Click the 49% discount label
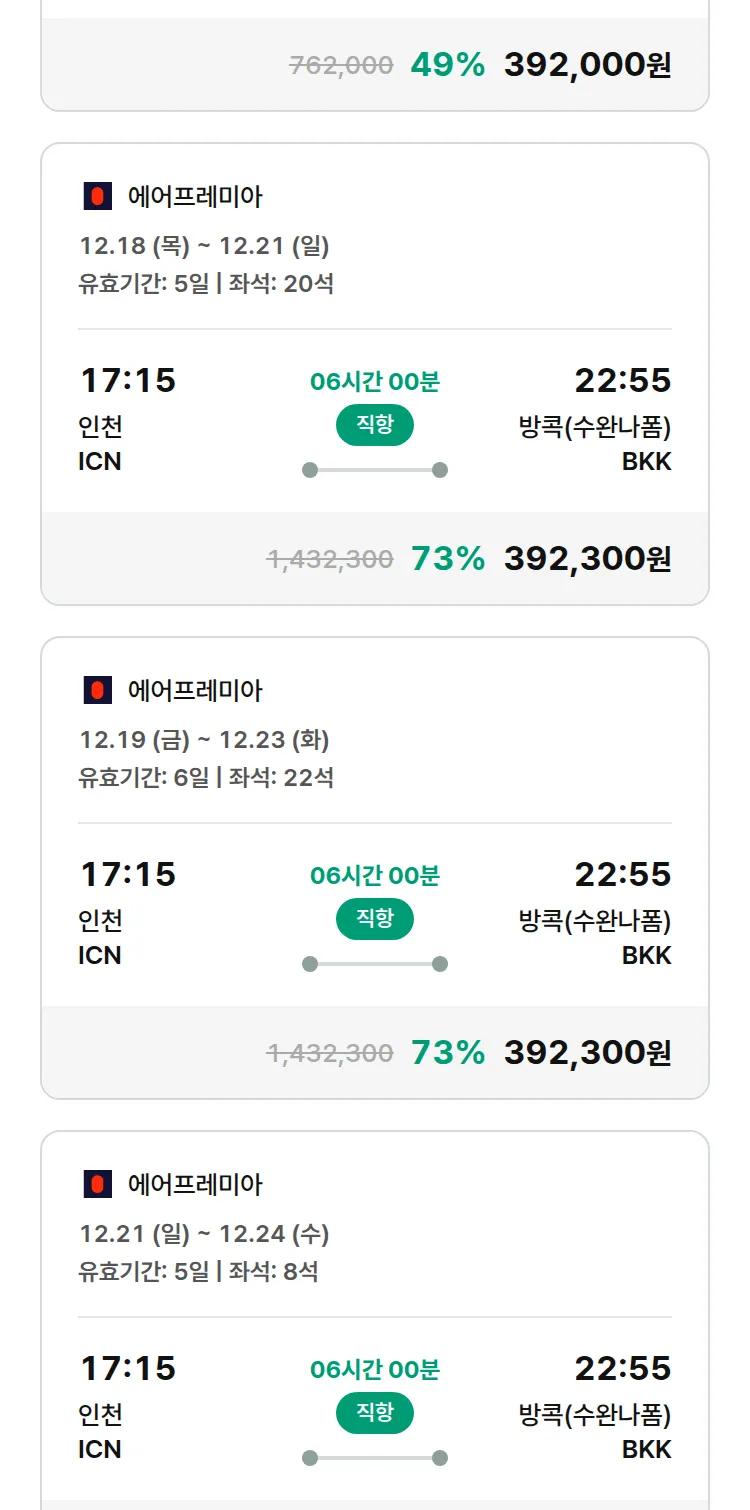The image size is (750, 1510). 447,65
